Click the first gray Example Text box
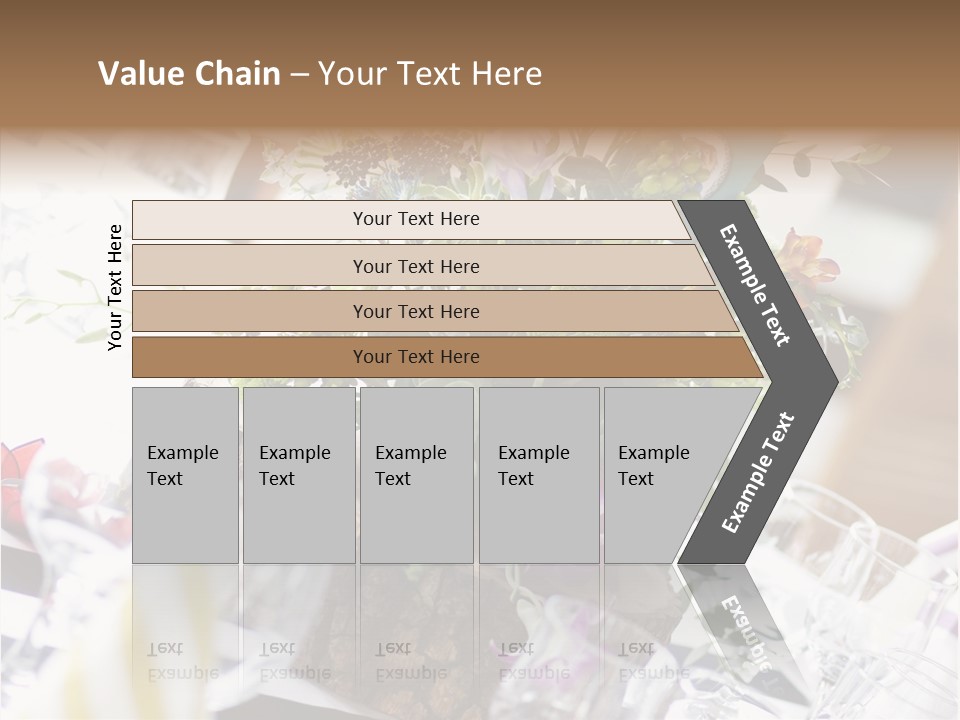The image size is (960, 720). pyautogui.click(x=185, y=475)
